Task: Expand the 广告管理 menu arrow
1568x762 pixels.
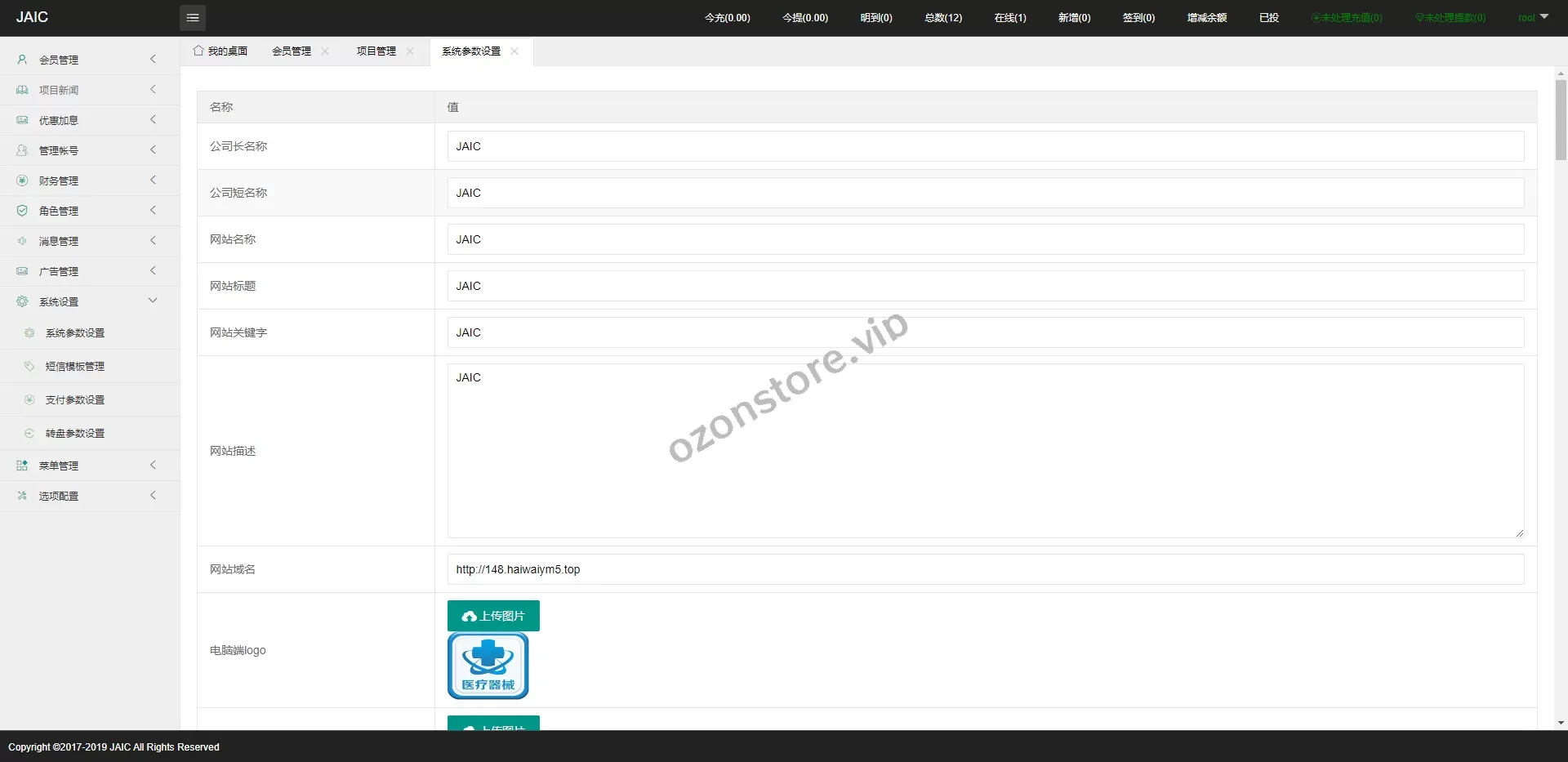Action: (x=153, y=271)
